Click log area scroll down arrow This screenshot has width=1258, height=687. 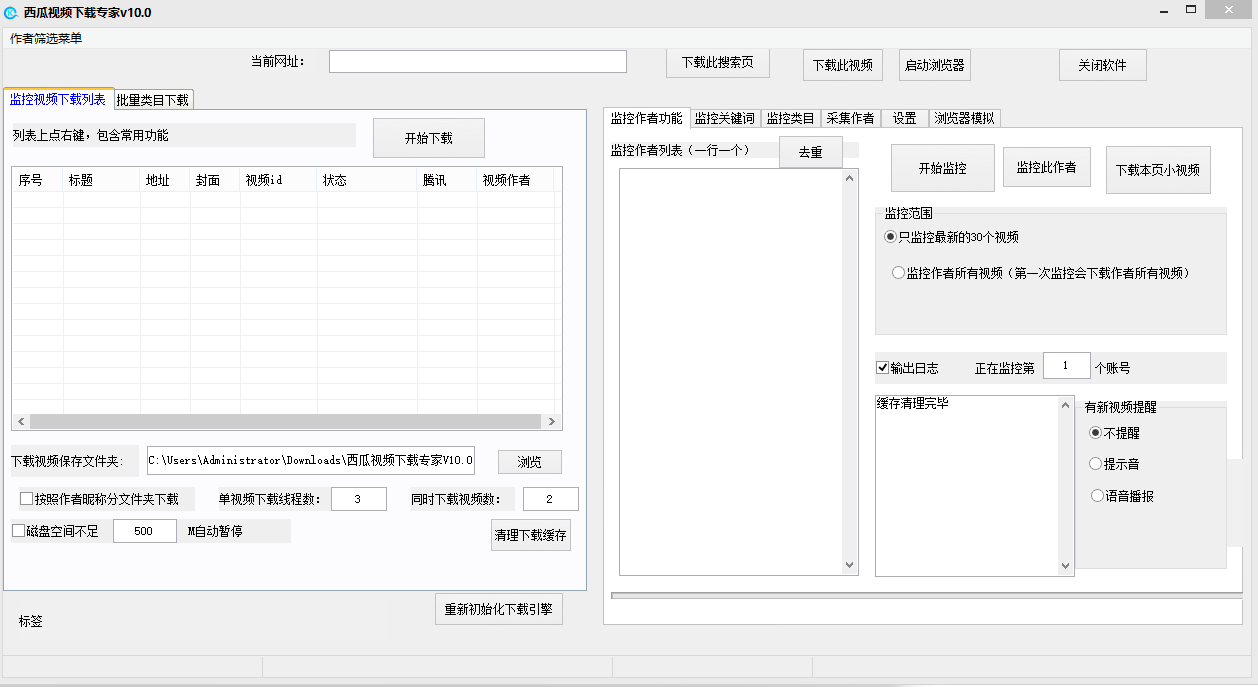tap(1066, 567)
